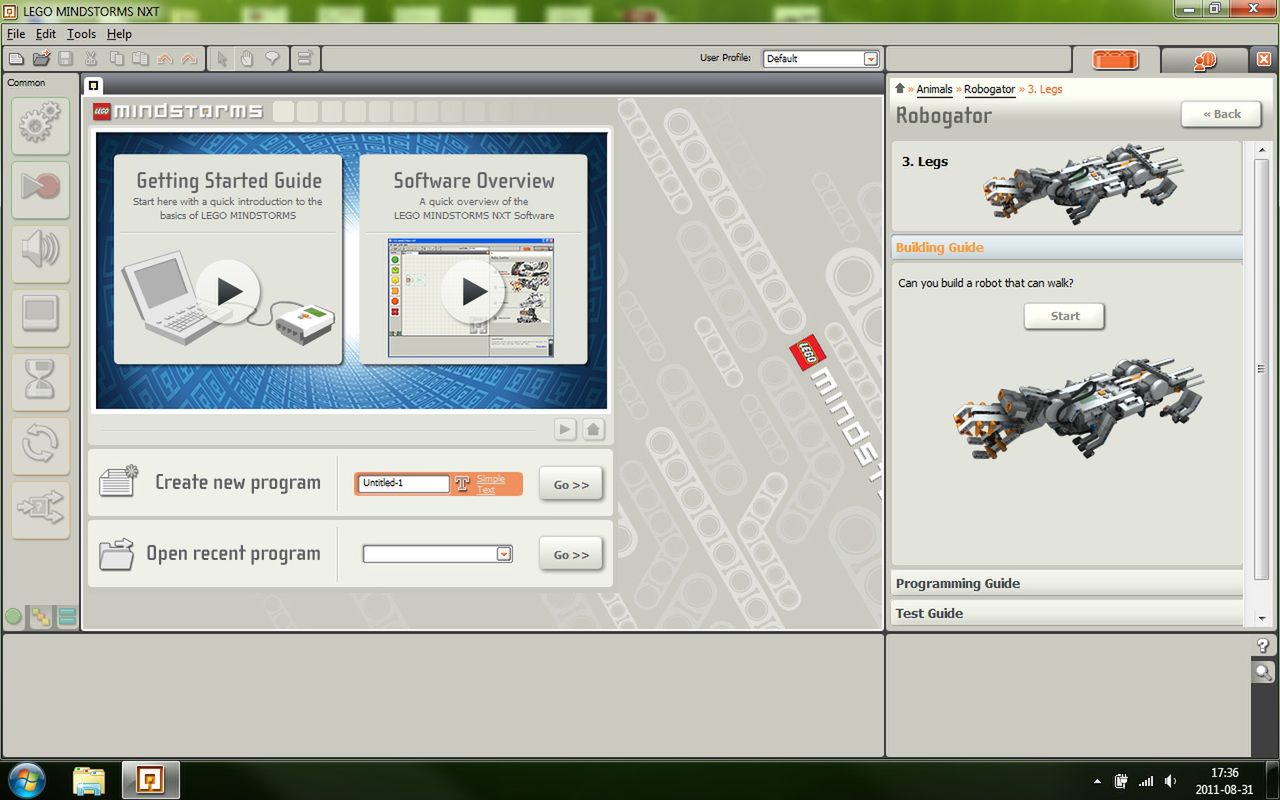Click the large Robogator image
Screen dimensions: 1280x800
(1080, 410)
